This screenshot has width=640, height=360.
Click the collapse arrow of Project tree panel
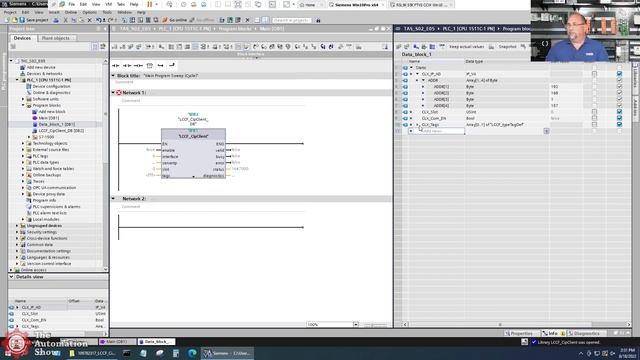coord(105,29)
